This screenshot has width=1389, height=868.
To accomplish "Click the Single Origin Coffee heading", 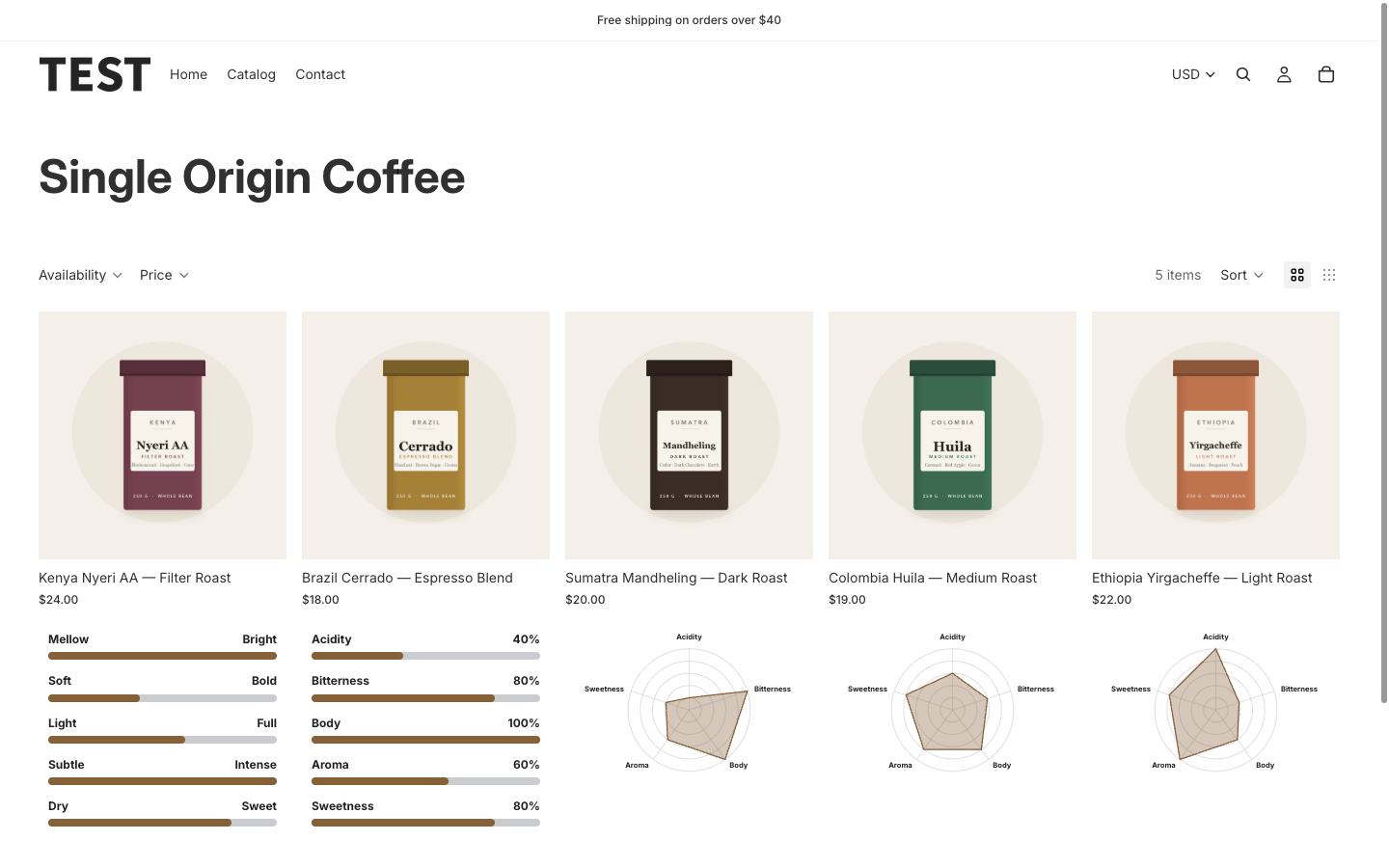I will pos(252,177).
